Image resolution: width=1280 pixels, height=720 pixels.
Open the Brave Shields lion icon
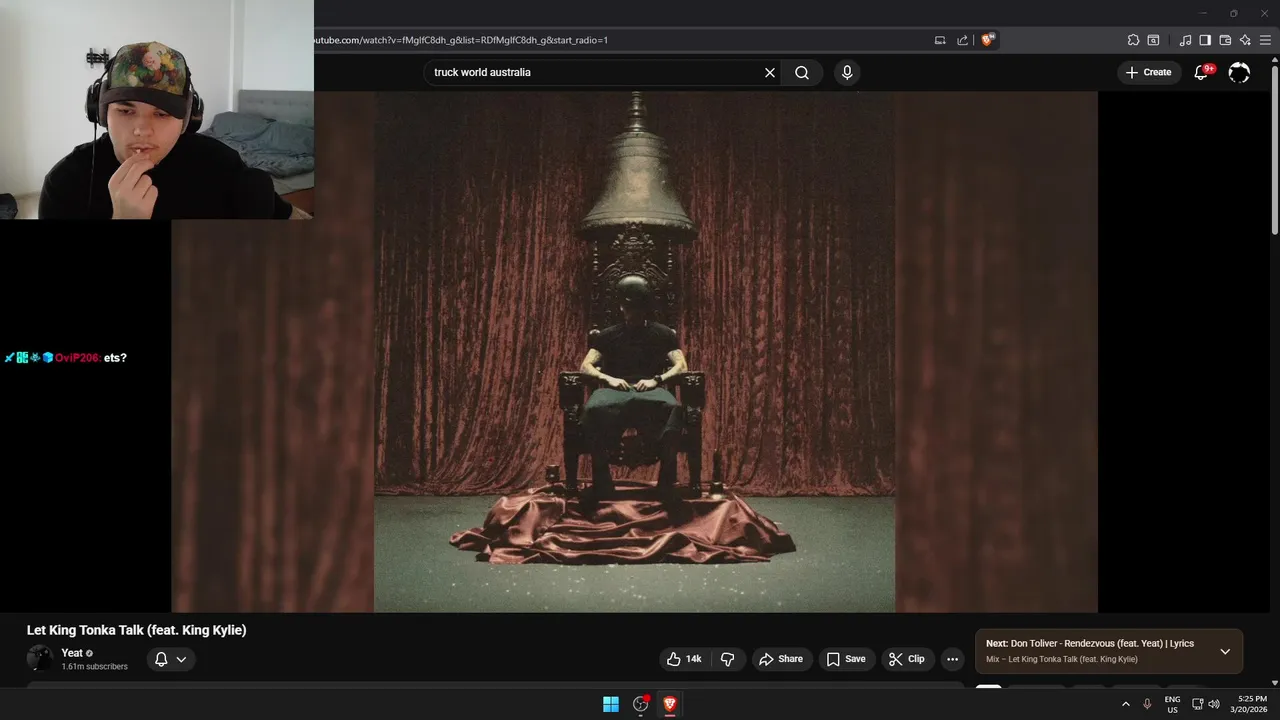988,40
